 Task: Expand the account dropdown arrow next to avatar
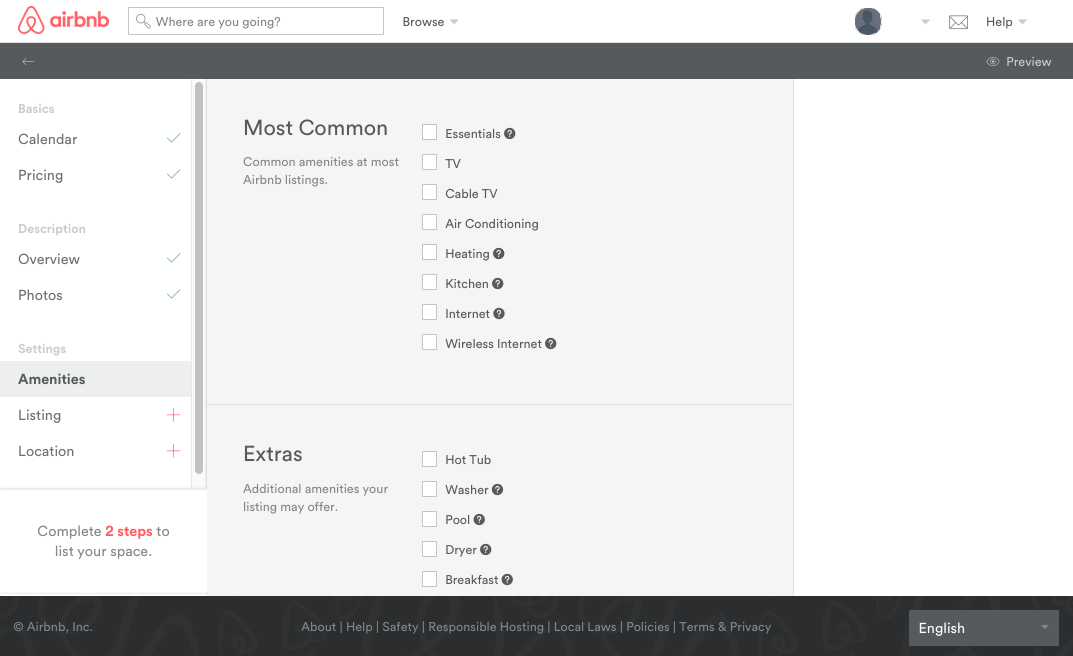[924, 21]
